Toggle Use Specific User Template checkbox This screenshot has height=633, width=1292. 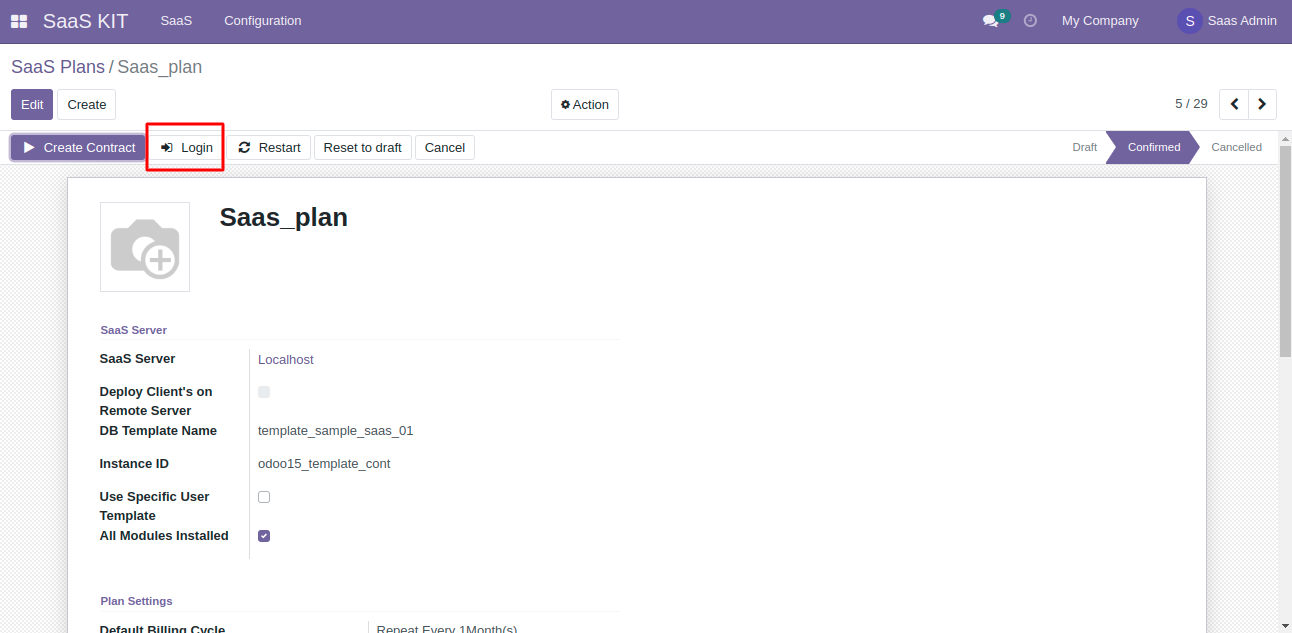(x=264, y=497)
